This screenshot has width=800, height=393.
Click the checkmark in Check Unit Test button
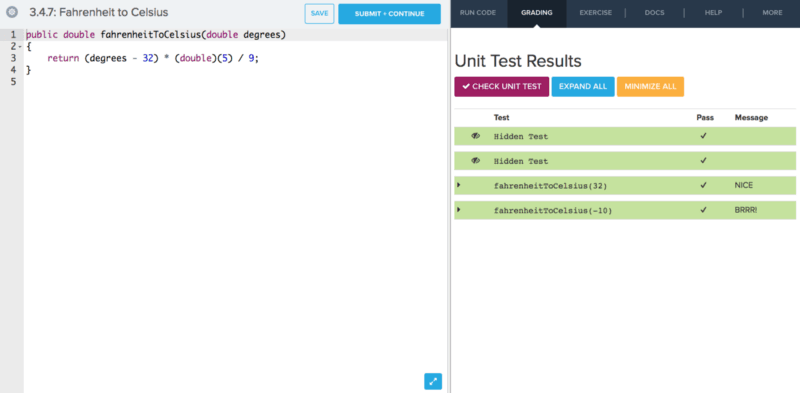pyautogui.click(x=466, y=87)
